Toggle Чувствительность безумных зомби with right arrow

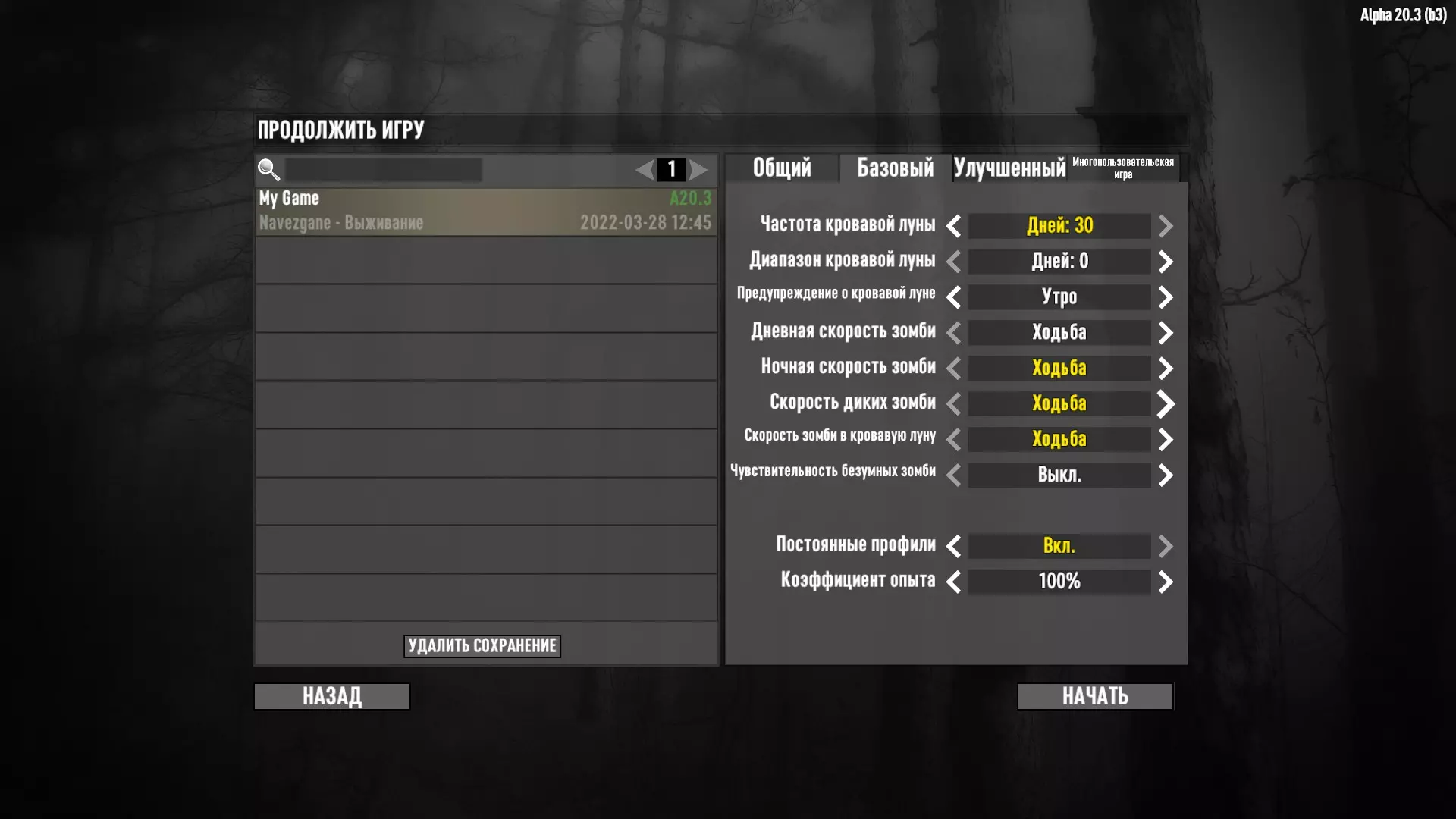[x=1166, y=475]
